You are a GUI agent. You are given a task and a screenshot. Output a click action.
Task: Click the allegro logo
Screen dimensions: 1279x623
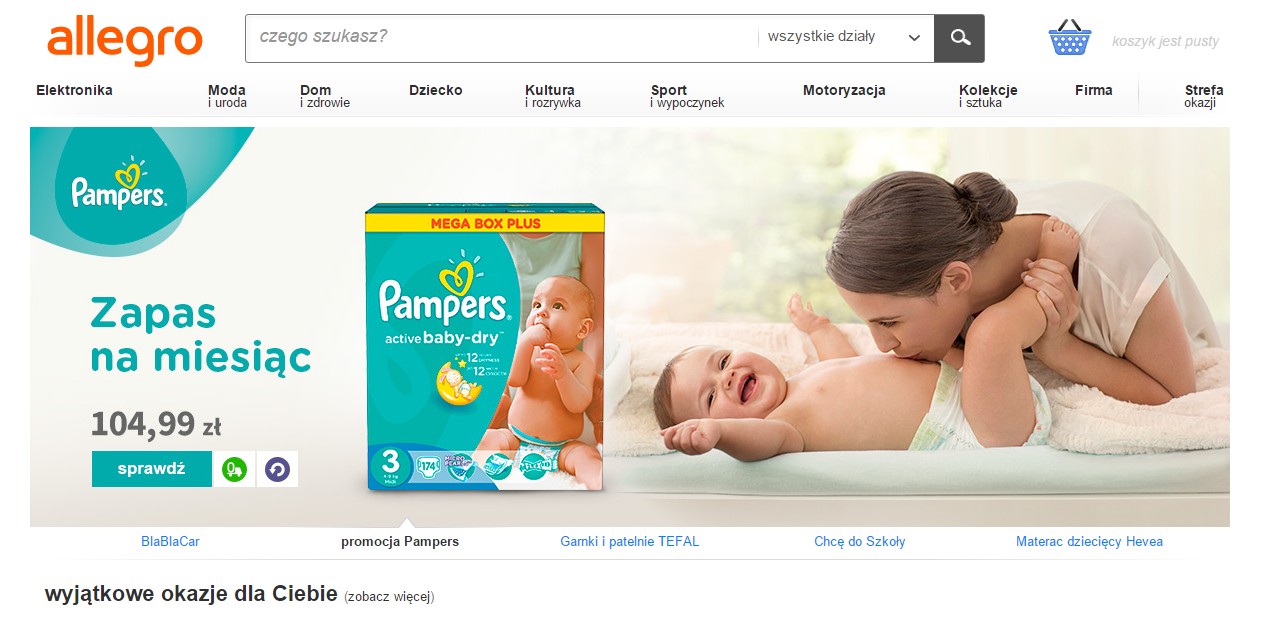[x=125, y=40]
